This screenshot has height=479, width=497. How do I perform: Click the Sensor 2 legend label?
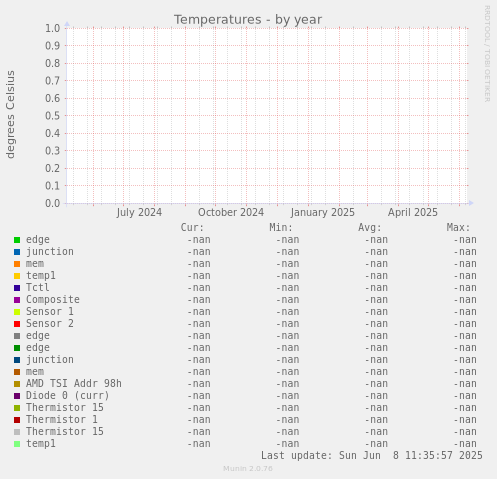click(x=50, y=323)
